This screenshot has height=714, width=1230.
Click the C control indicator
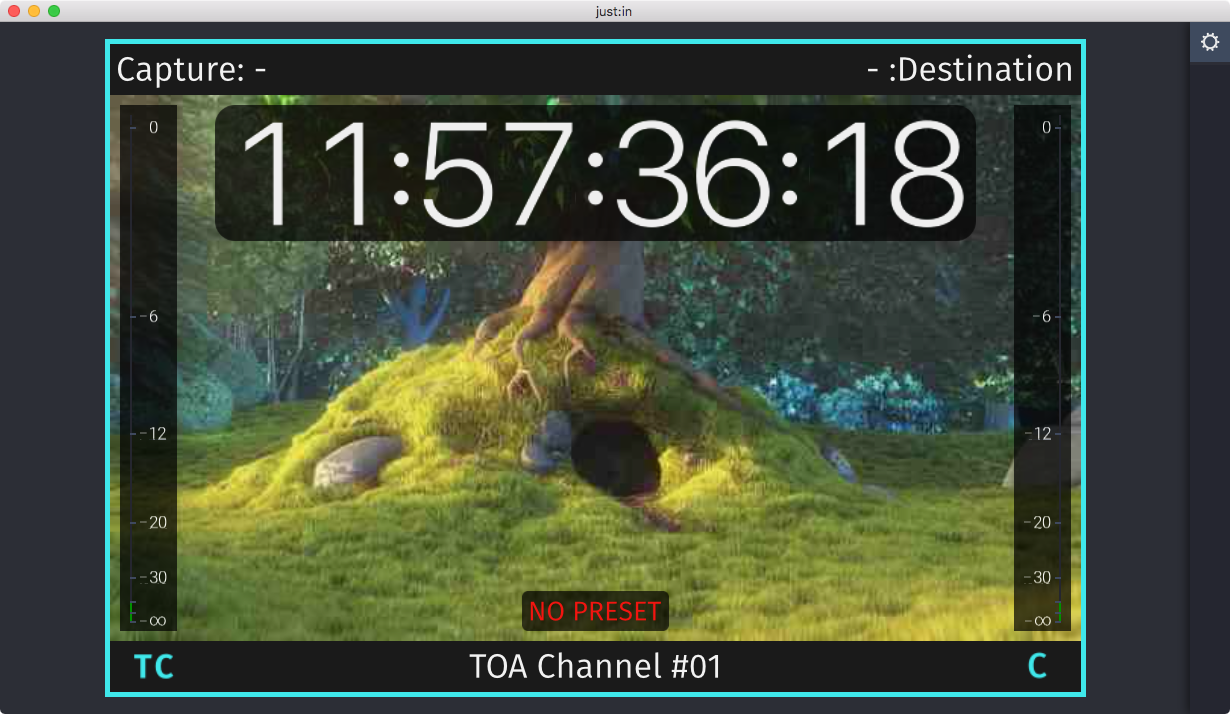click(x=1037, y=667)
